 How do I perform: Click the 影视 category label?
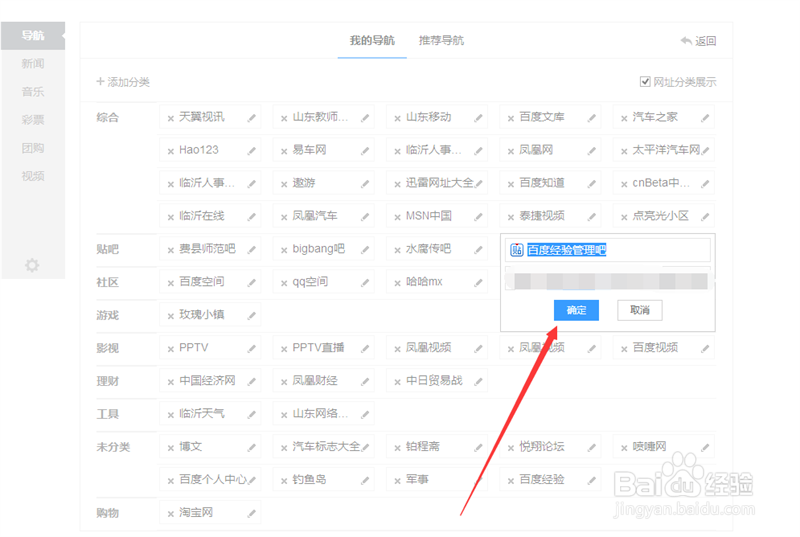click(x=107, y=348)
